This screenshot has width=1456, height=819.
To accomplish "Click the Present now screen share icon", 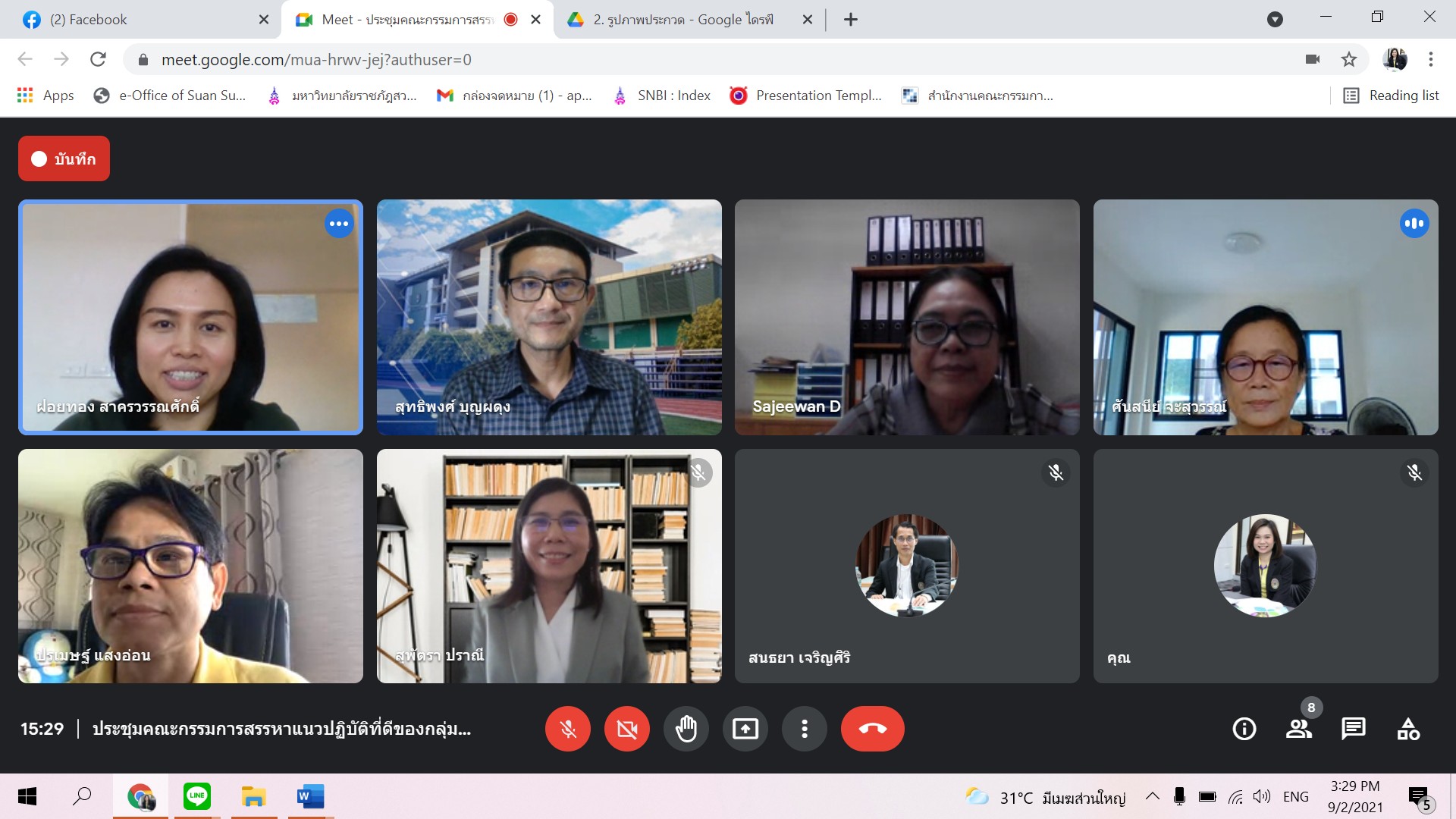I will [x=745, y=729].
